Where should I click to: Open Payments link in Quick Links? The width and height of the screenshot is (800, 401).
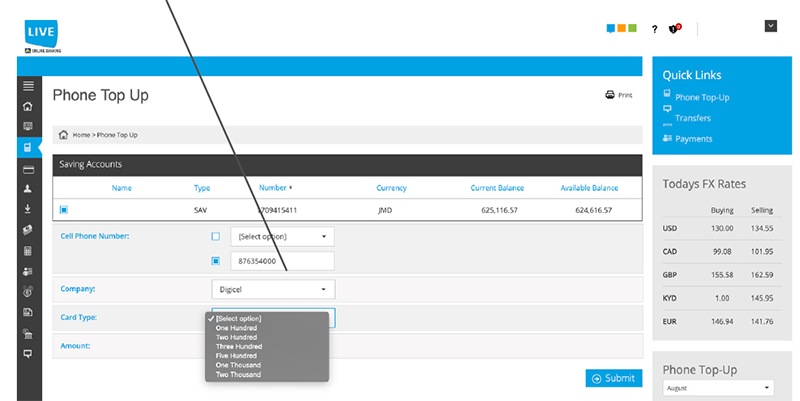[x=693, y=139]
